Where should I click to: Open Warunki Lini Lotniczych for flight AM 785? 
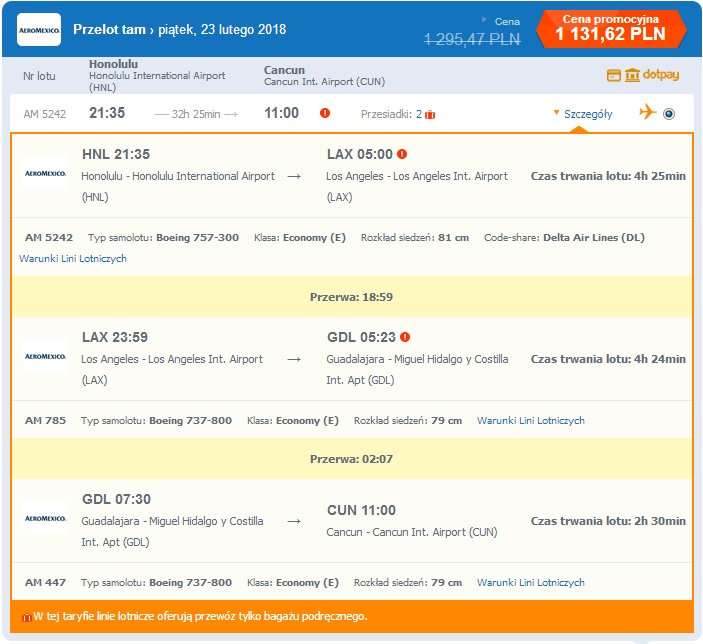pyautogui.click(x=531, y=420)
